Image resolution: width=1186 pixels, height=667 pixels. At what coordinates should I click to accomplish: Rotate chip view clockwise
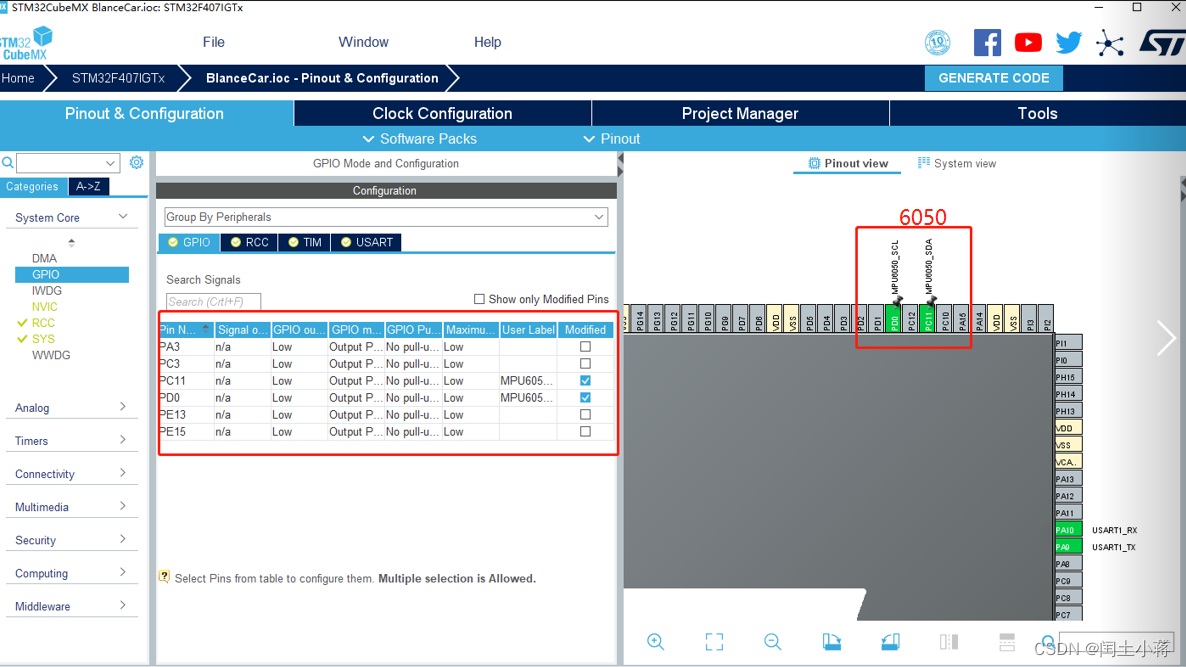tap(831, 642)
